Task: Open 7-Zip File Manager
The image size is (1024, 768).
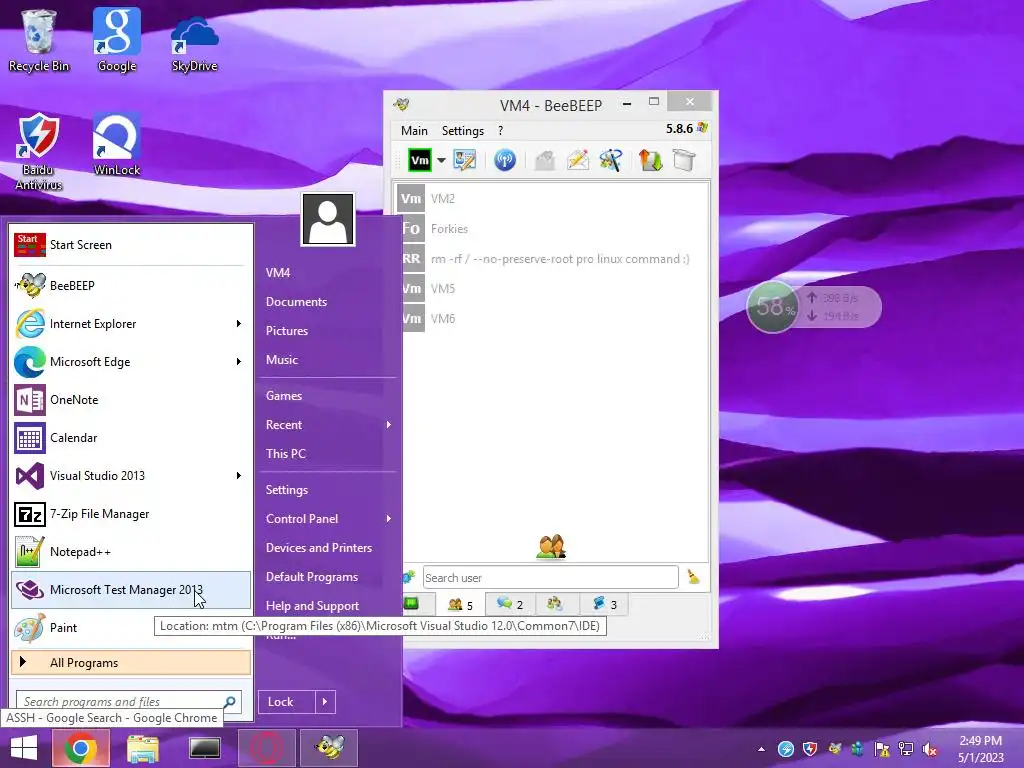Action: pos(131,514)
